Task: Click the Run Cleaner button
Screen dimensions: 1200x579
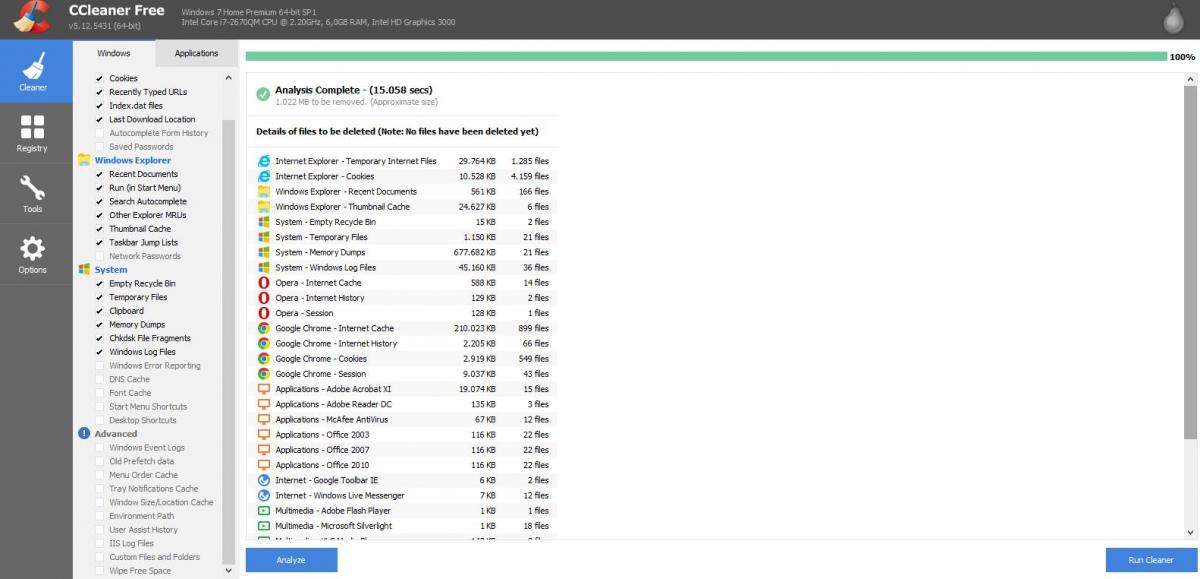Action: point(1150,560)
